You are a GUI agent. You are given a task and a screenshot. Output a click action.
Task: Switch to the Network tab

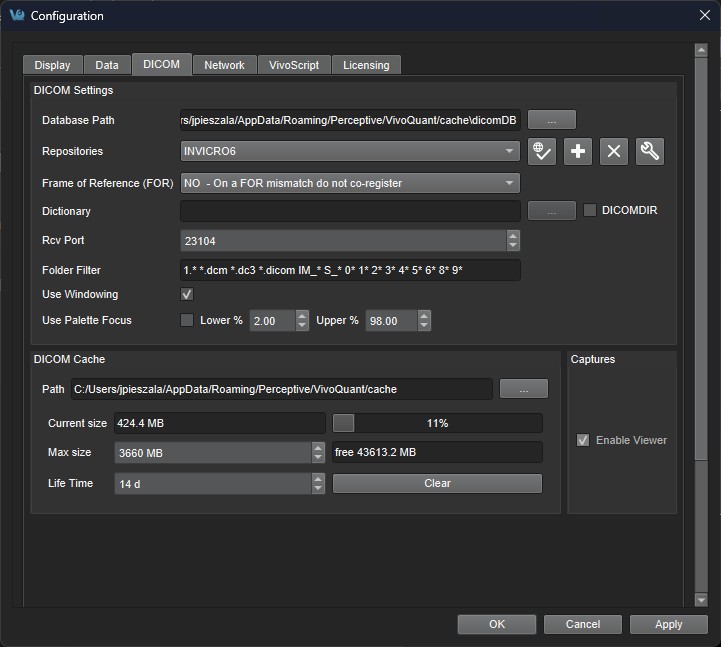coord(224,65)
